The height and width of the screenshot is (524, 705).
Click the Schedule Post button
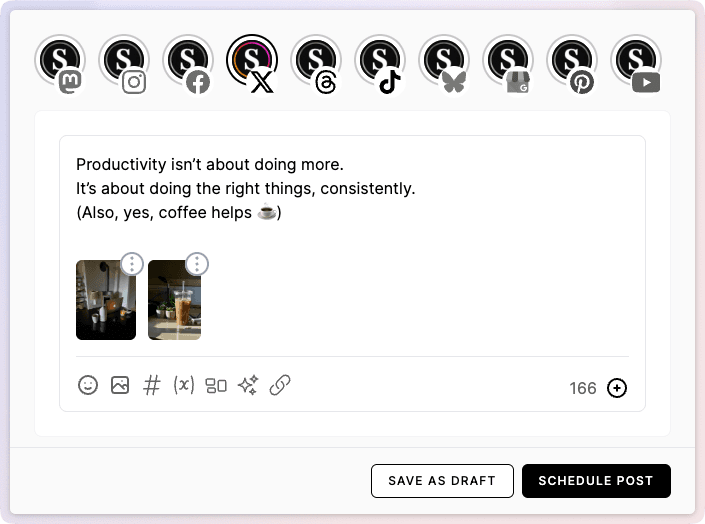(x=596, y=481)
